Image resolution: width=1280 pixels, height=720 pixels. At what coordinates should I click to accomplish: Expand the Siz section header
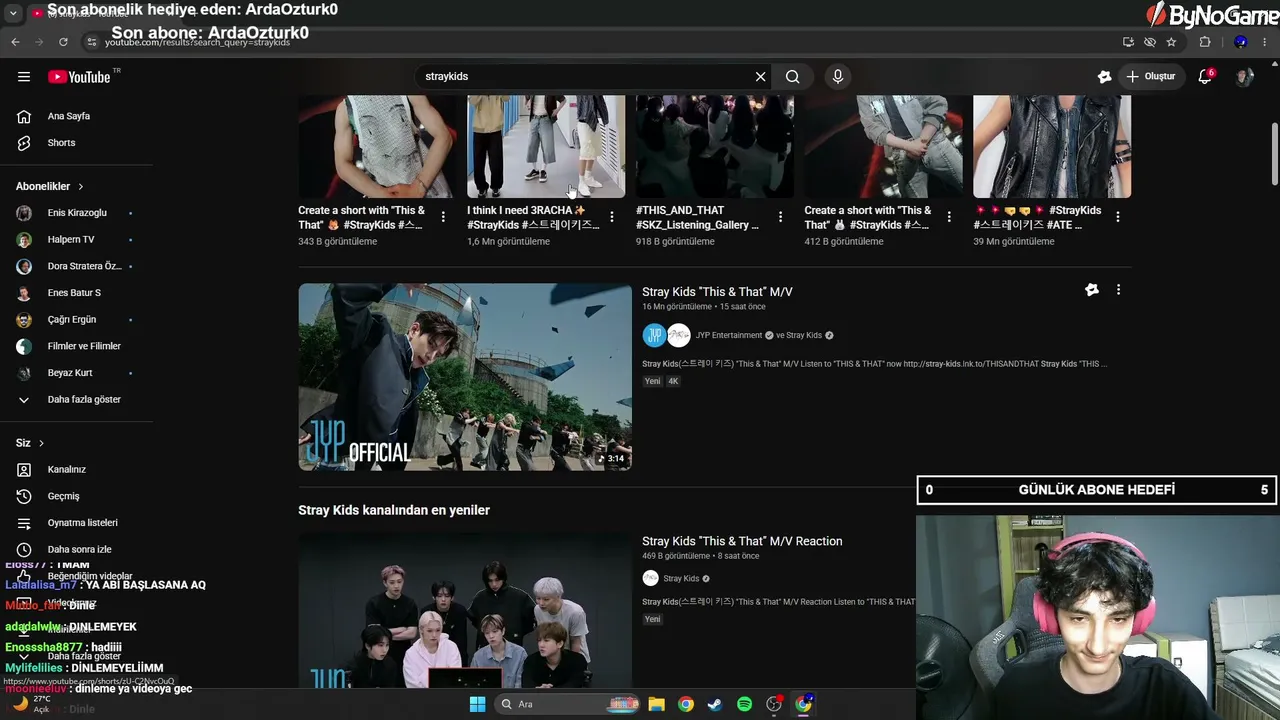(30, 443)
